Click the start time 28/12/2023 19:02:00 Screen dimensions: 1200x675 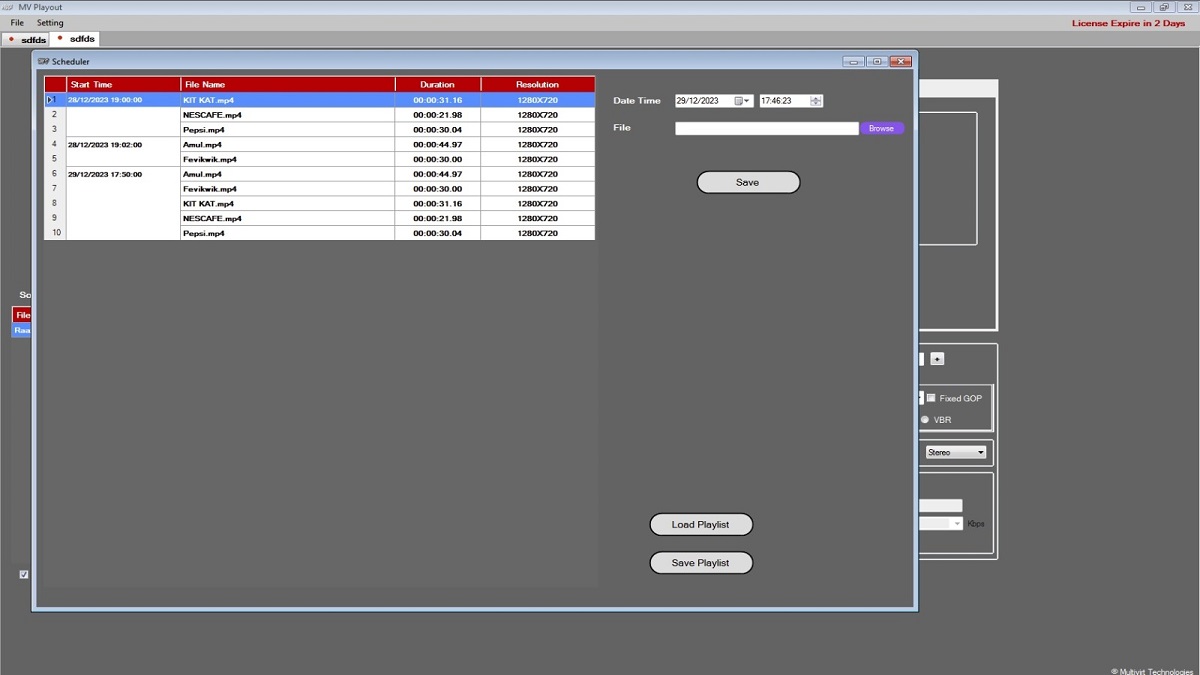tap(105, 144)
